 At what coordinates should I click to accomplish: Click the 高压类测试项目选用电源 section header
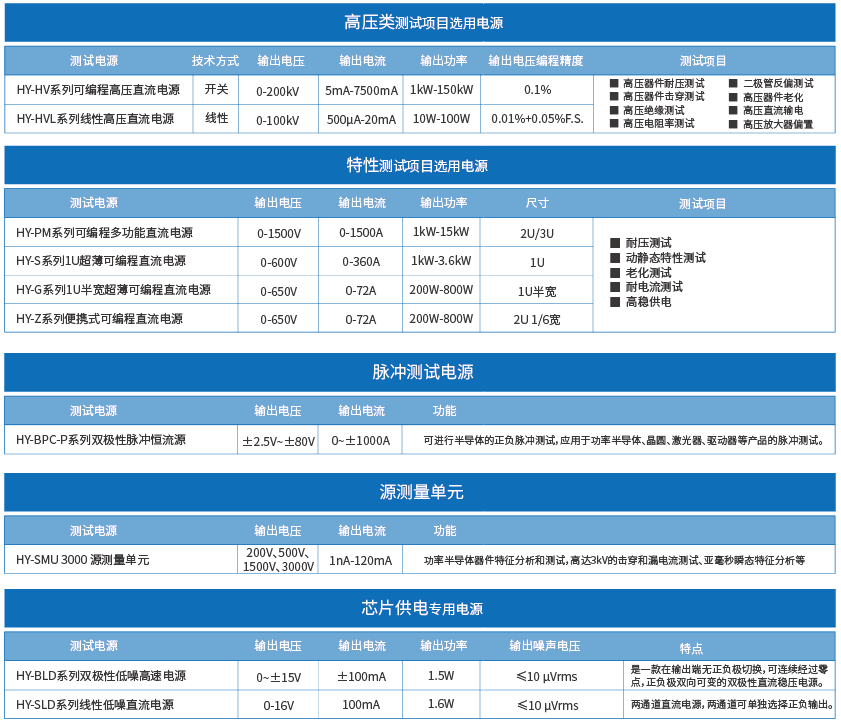coord(420,23)
